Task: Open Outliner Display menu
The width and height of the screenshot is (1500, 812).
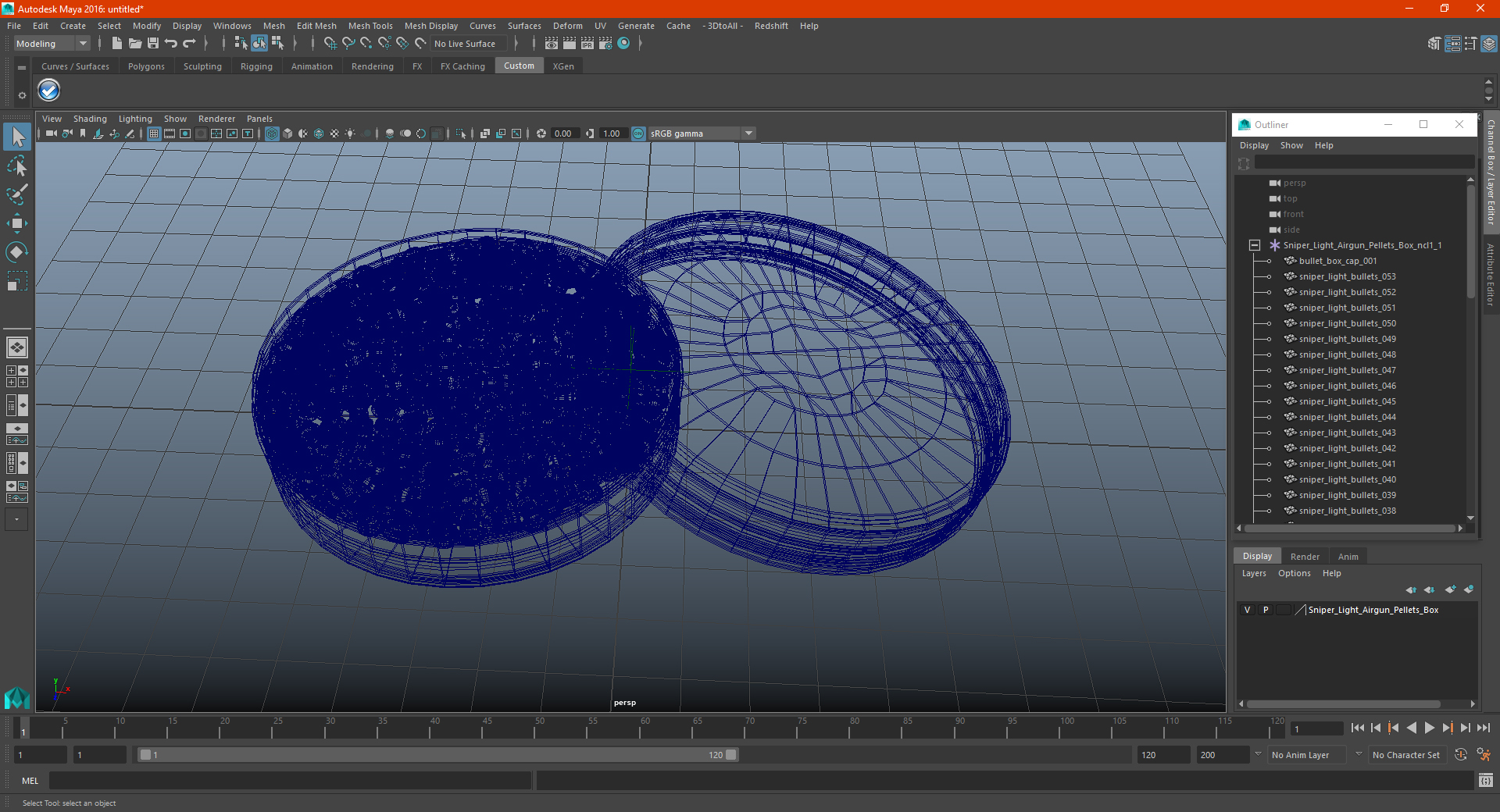Action: tap(1254, 145)
